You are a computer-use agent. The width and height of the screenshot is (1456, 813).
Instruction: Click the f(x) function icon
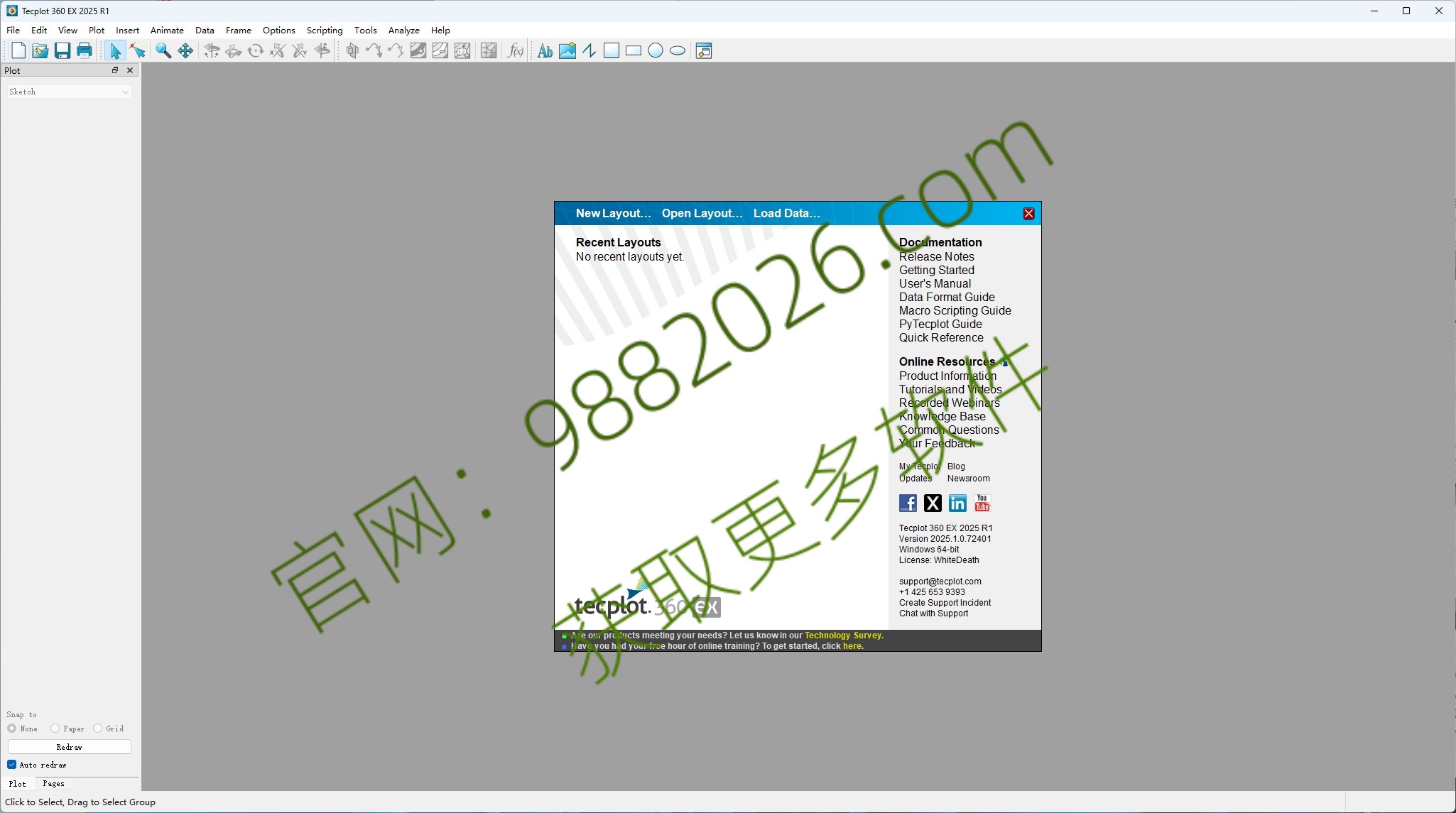coord(515,50)
